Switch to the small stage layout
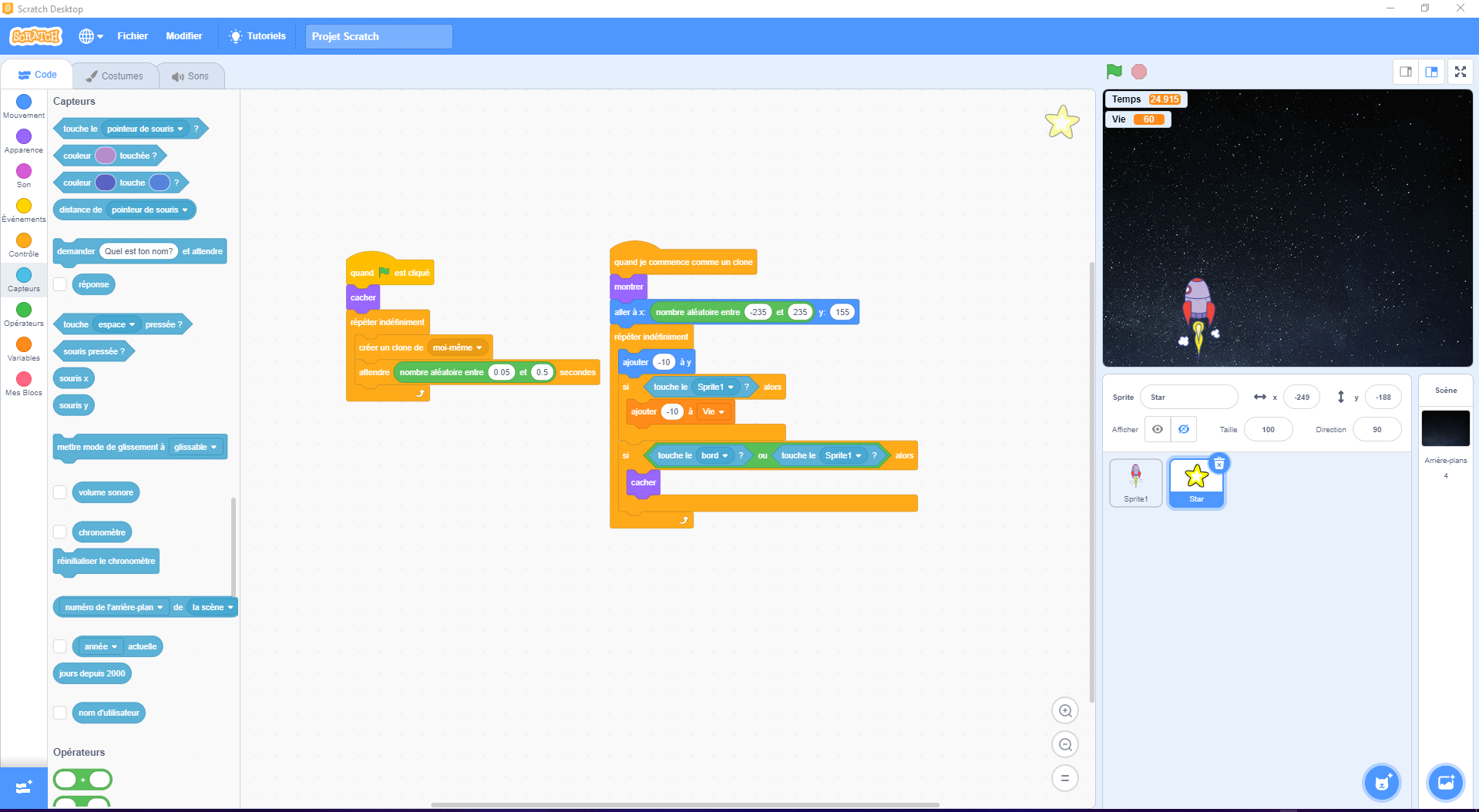 pos(1406,72)
